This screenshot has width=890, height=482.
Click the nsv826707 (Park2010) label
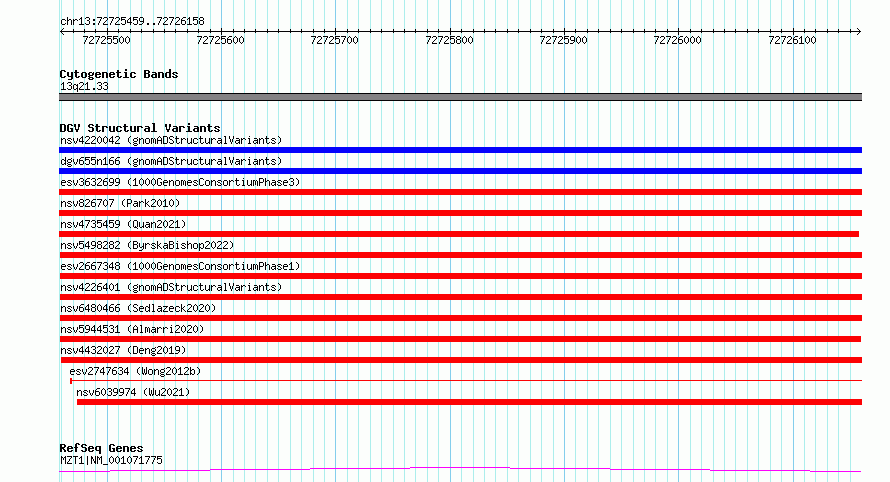(x=120, y=203)
